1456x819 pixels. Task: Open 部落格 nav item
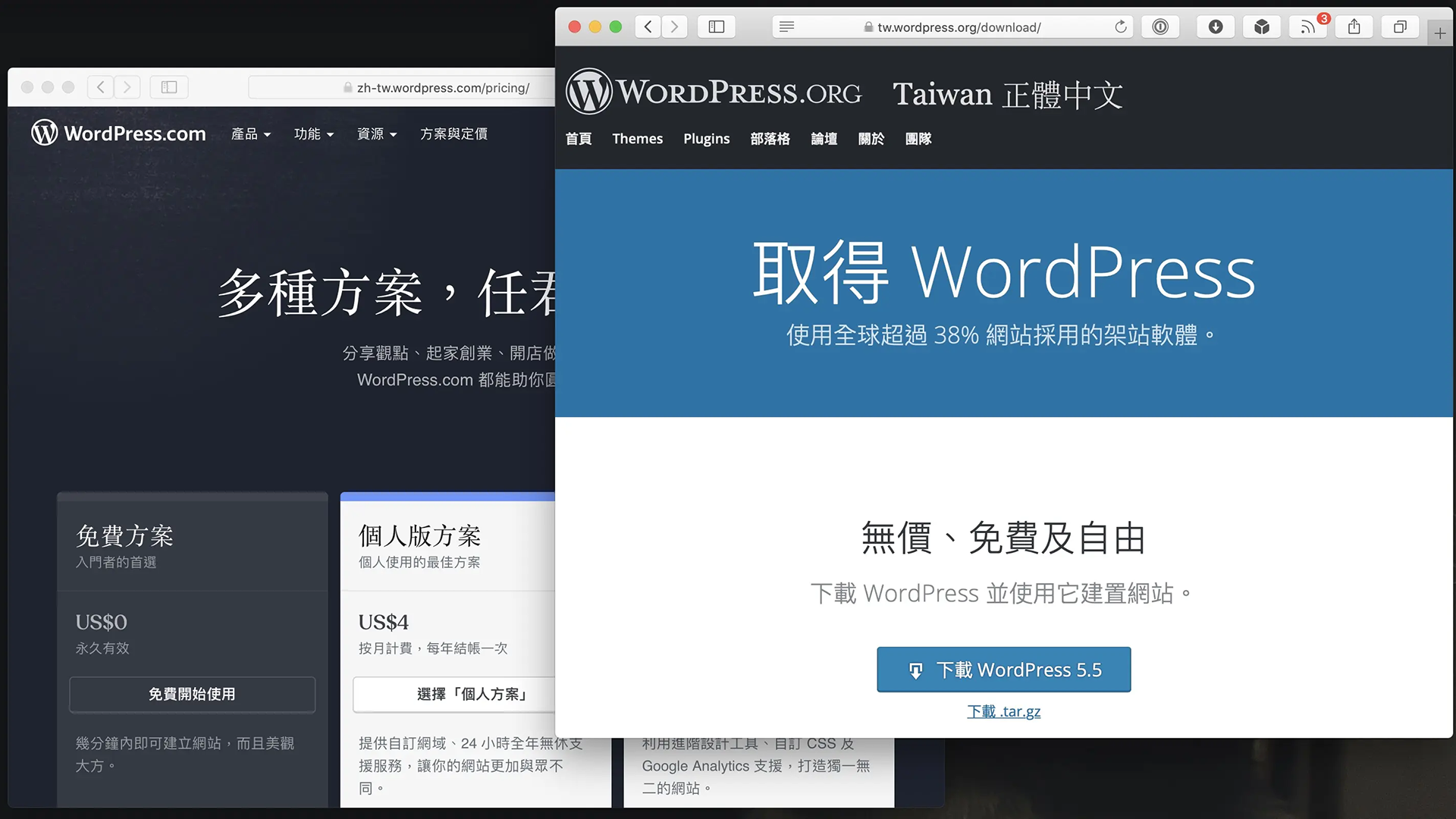tap(770, 139)
